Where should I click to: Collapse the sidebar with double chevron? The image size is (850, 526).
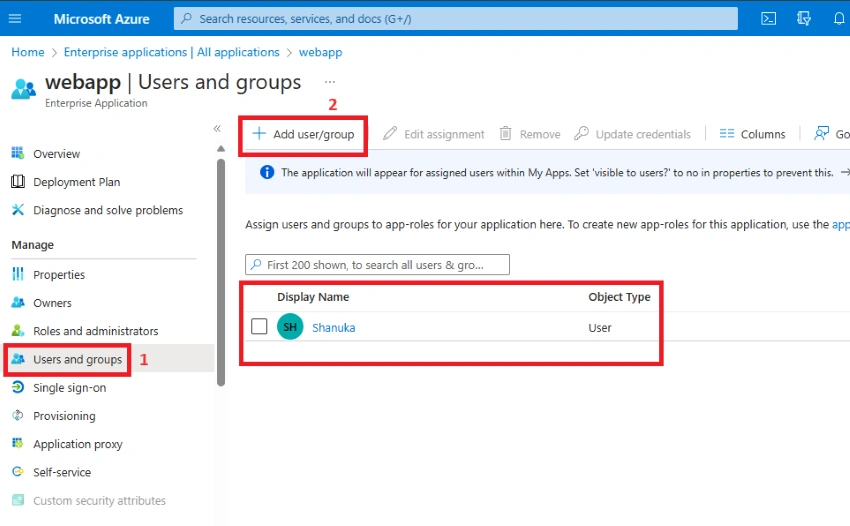click(x=217, y=129)
